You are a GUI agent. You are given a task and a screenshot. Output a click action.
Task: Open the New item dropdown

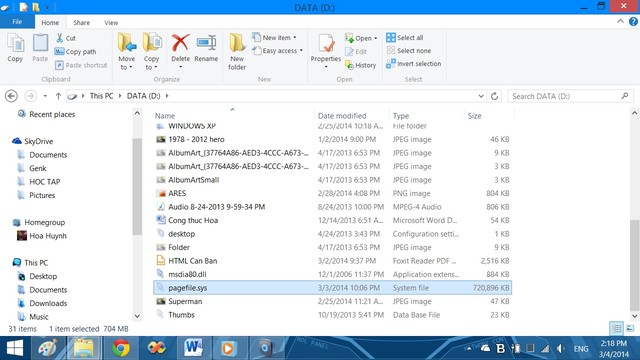274,38
